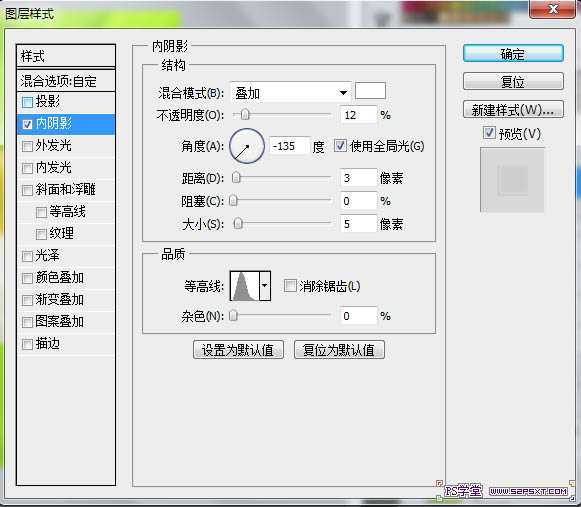Enable the 斜面和浮雕 bevel checkbox
581x507 pixels.
tap(27, 190)
